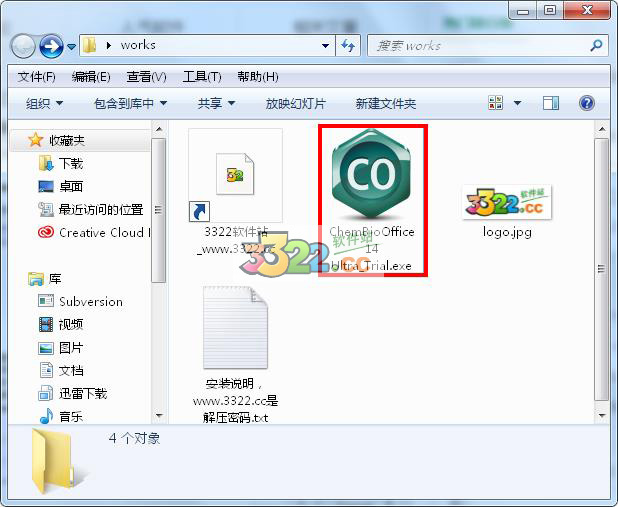Toggle the preview pane icon

click(x=551, y=103)
